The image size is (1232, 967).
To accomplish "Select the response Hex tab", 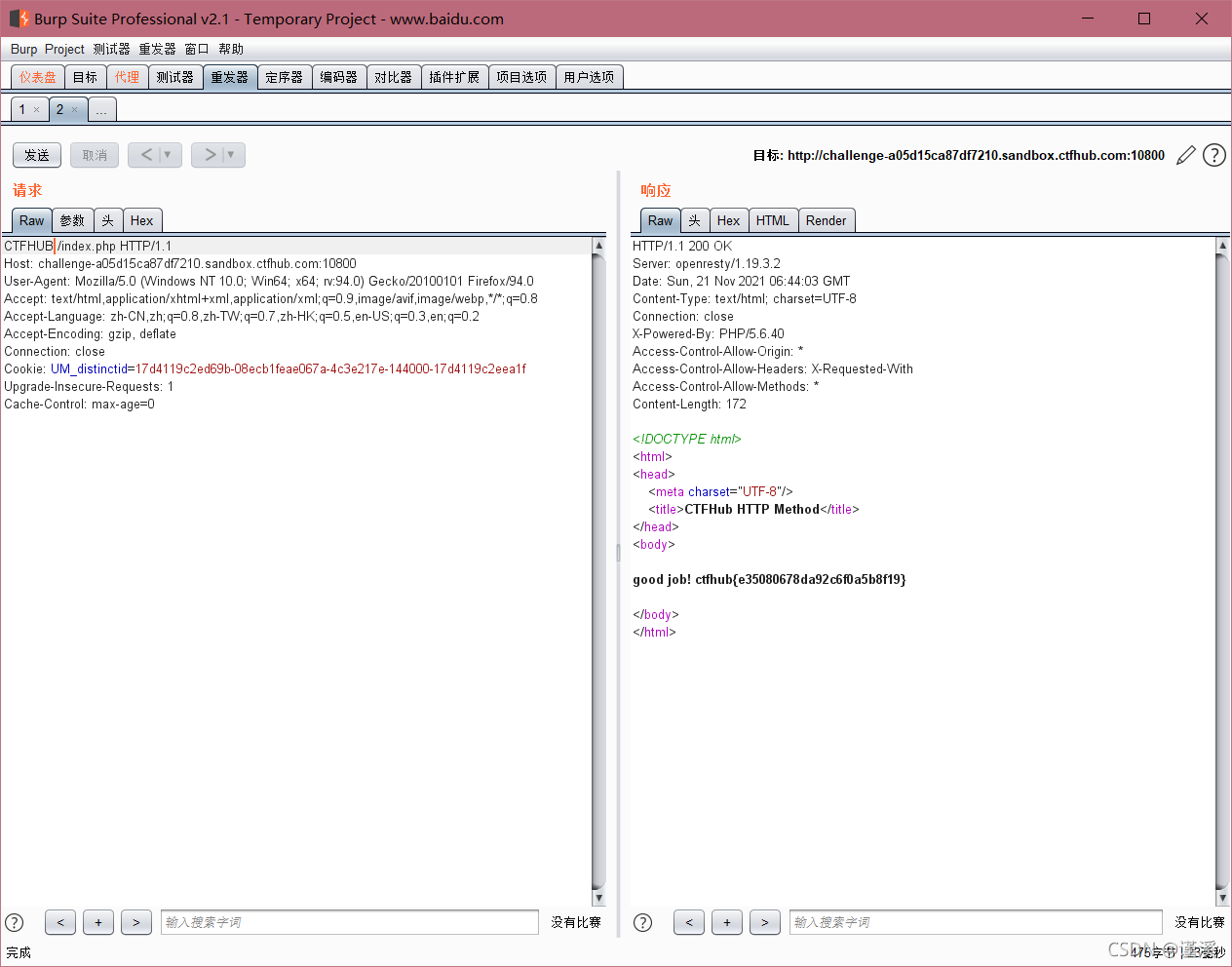I will (728, 220).
